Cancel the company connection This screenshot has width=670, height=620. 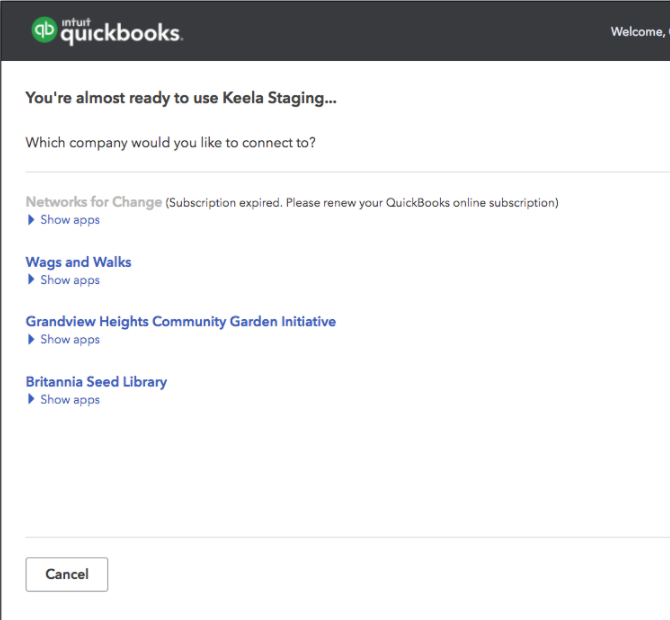pos(67,574)
